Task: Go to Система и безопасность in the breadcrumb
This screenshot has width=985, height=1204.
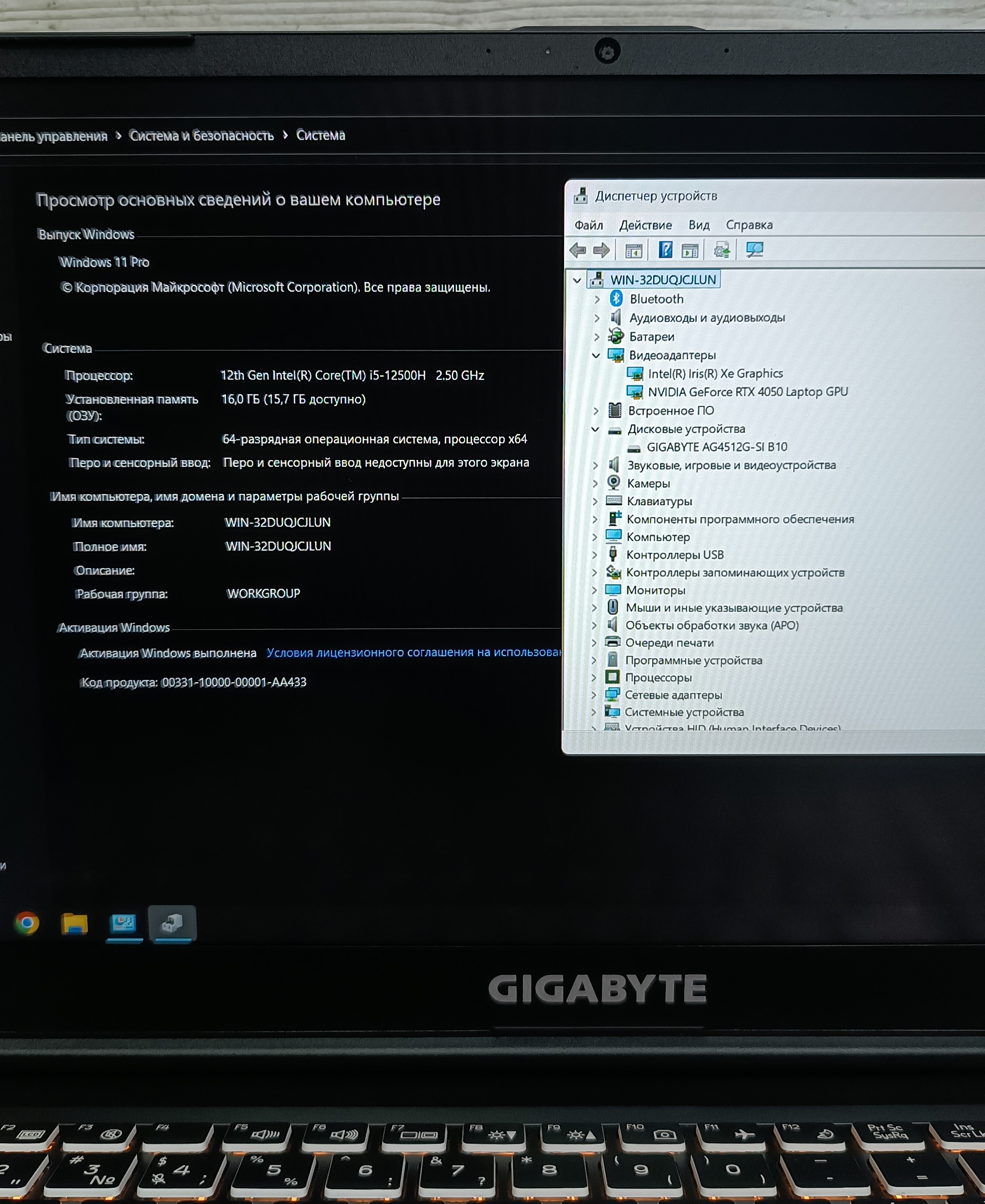Action: pos(201,136)
